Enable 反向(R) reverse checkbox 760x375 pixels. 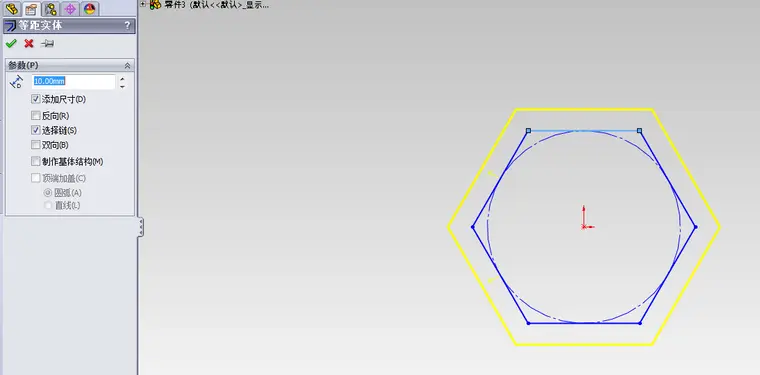pyautogui.click(x=35, y=115)
